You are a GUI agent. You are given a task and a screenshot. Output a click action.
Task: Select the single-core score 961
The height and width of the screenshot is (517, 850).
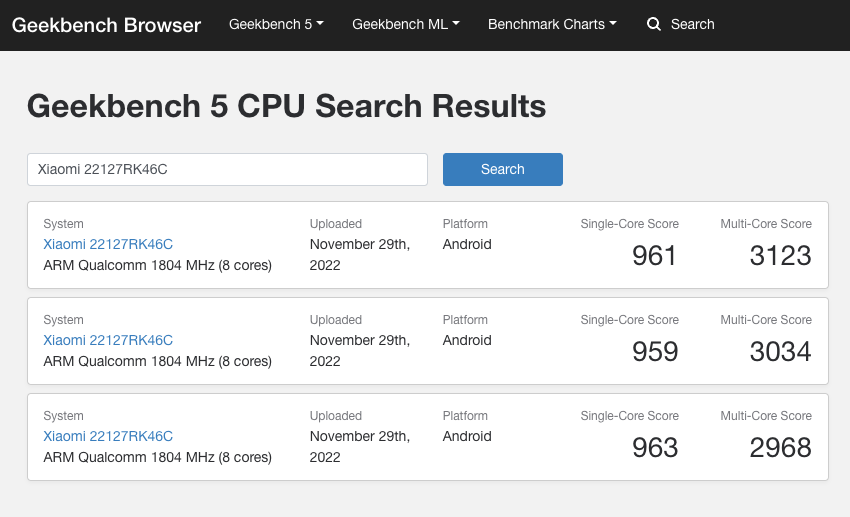[x=654, y=256]
